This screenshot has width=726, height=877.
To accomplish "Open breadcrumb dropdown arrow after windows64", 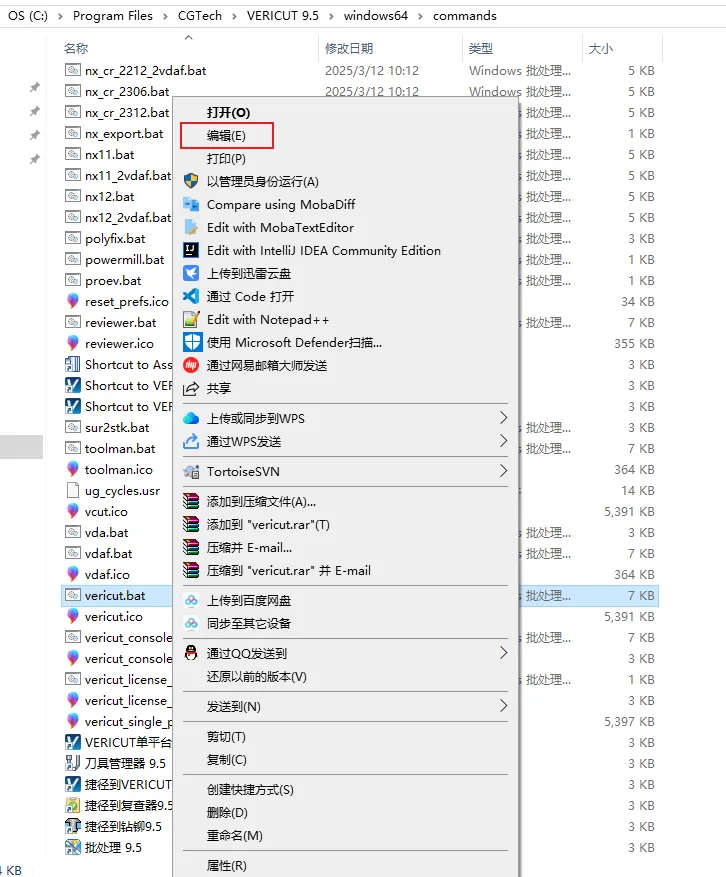I will point(420,16).
